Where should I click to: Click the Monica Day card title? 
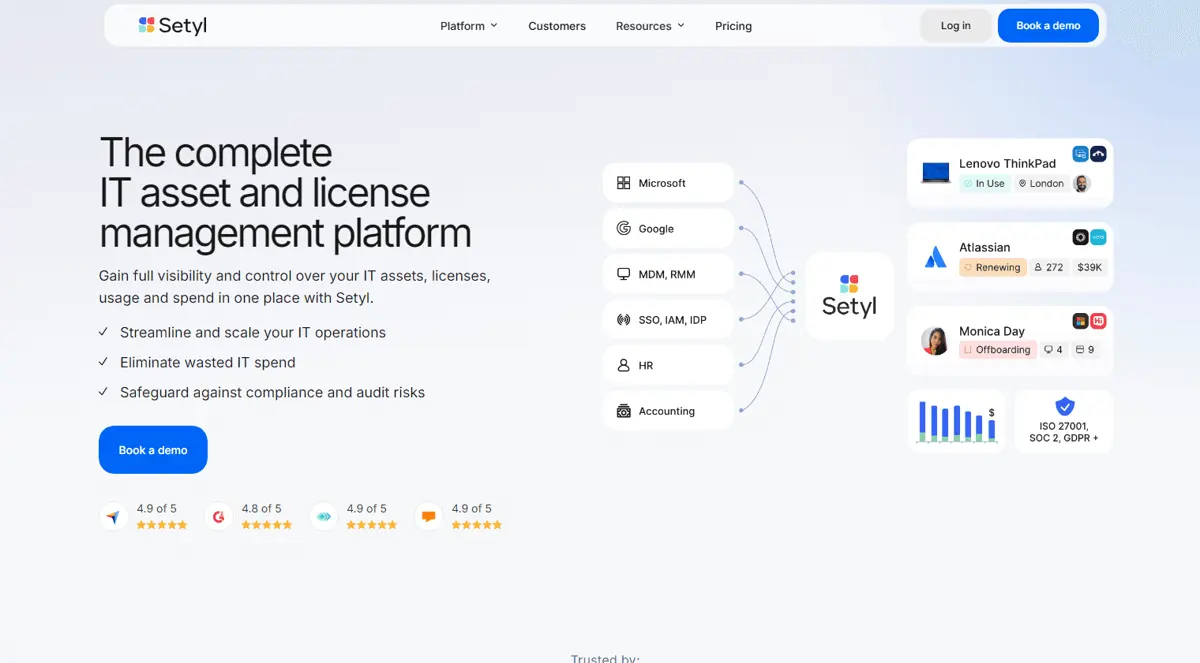(992, 331)
